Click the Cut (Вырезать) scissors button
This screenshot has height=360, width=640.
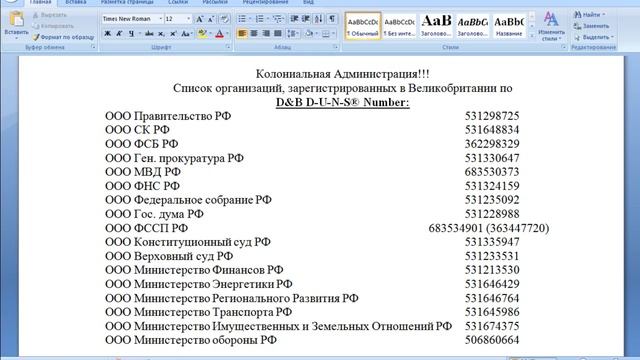pos(49,15)
